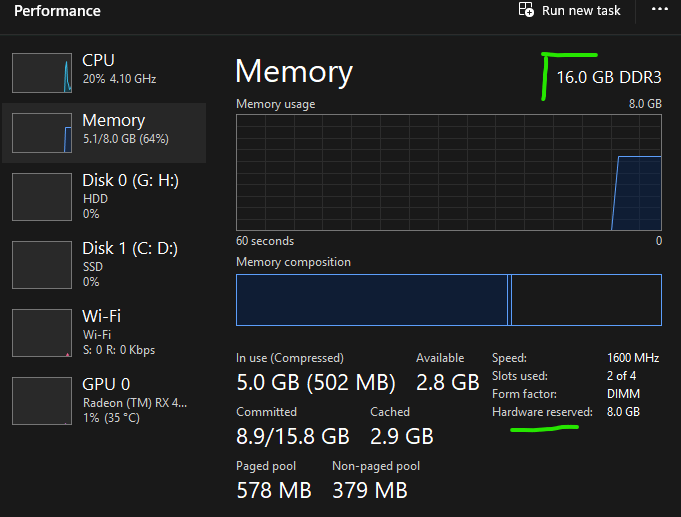Click the Disk 0 mini graph thumbnail
The height and width of the screenshot is (517, 681).
[42, 197]
